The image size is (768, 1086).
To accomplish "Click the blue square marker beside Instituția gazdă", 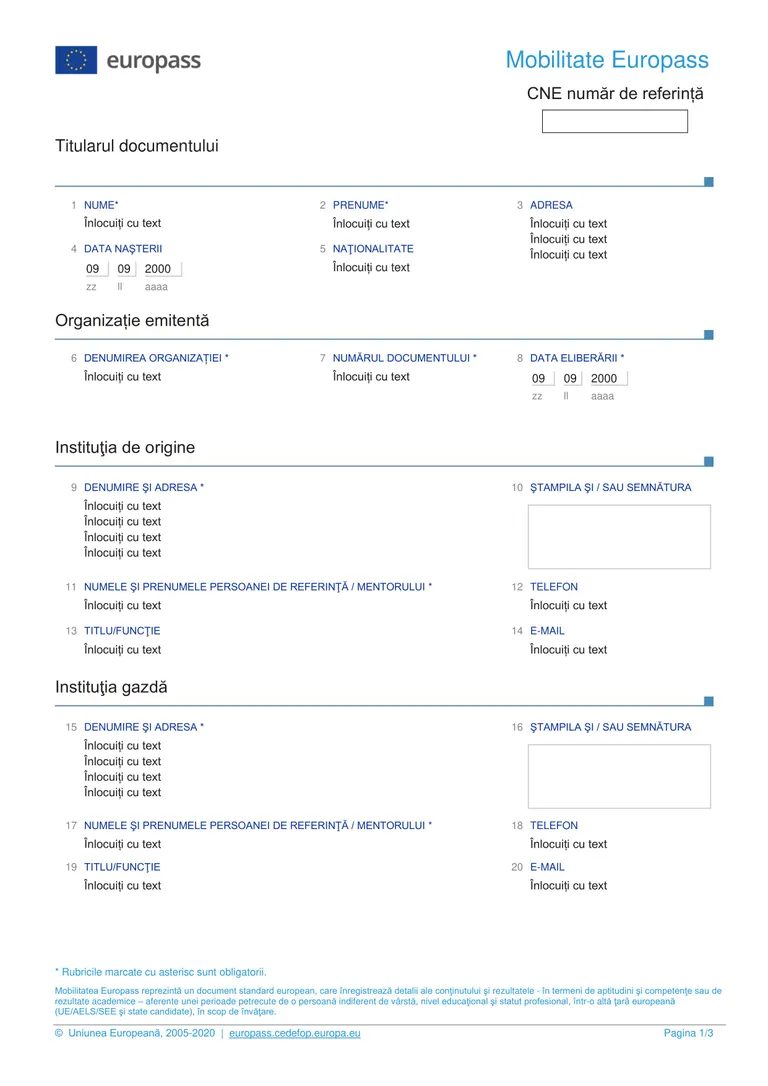I will [708, 701].
